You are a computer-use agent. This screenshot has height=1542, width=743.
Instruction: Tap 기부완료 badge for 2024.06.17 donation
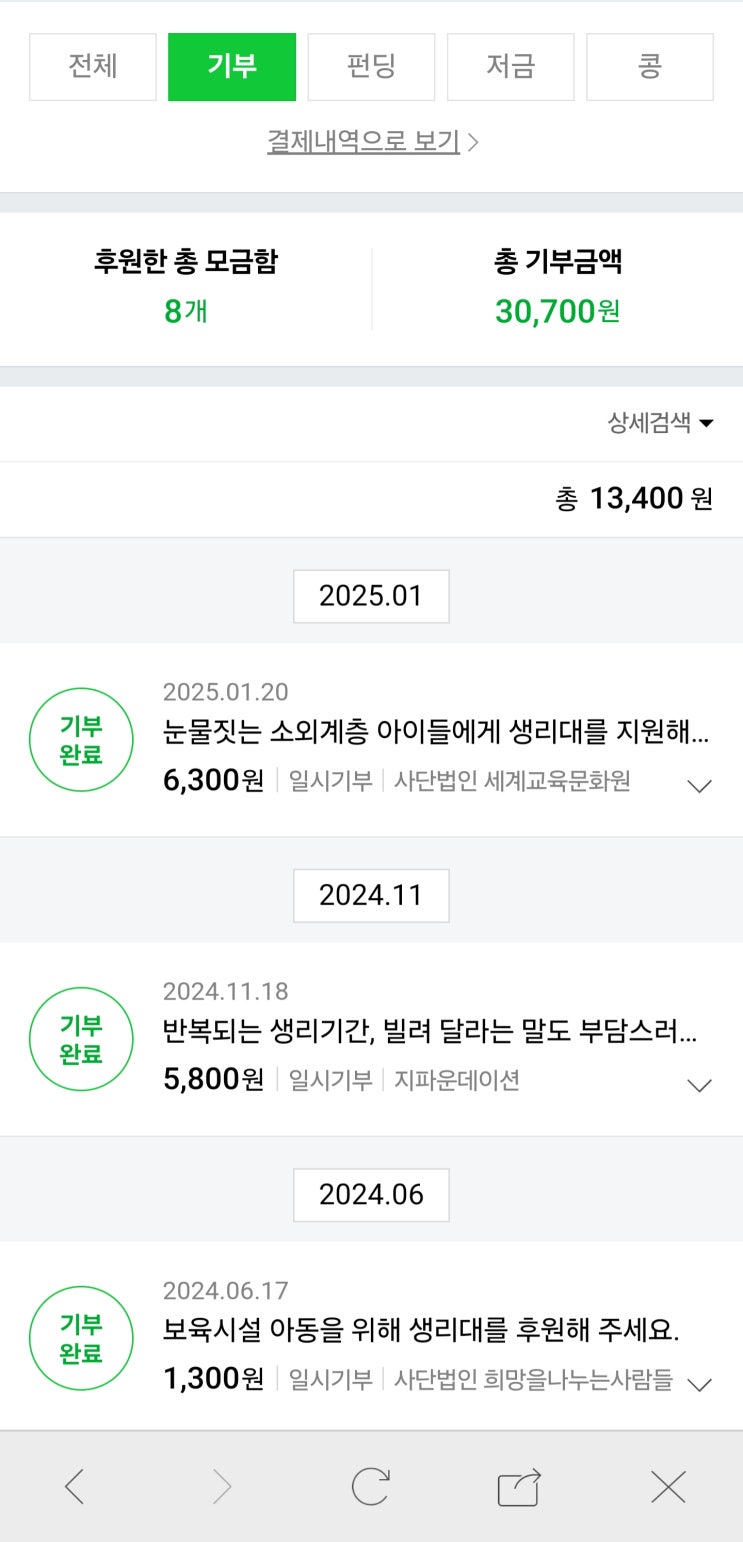(x=81, y=1338)
